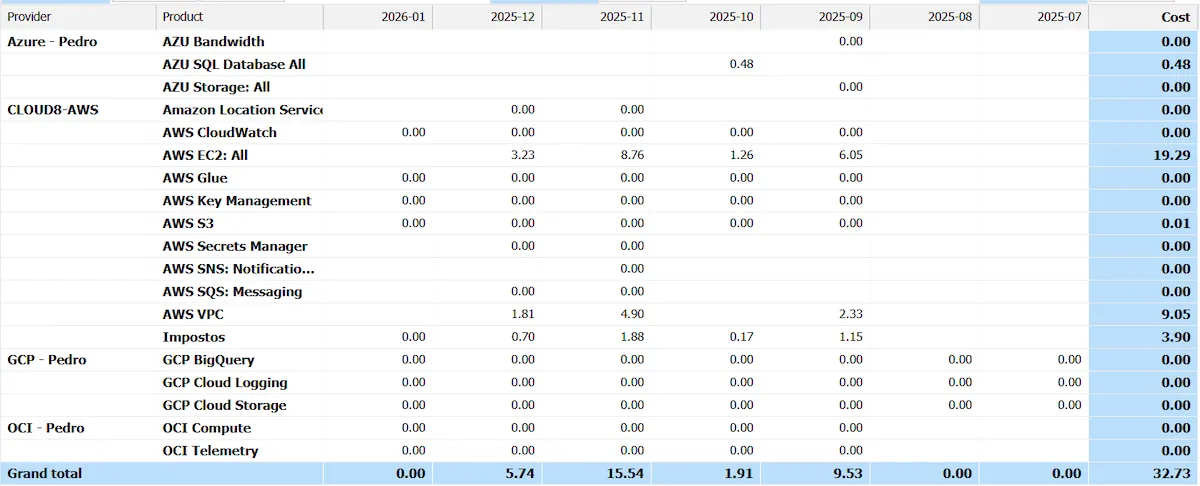Click the 2025-11 column header
The image size is (1200, 486).
(x=596, y=17)
